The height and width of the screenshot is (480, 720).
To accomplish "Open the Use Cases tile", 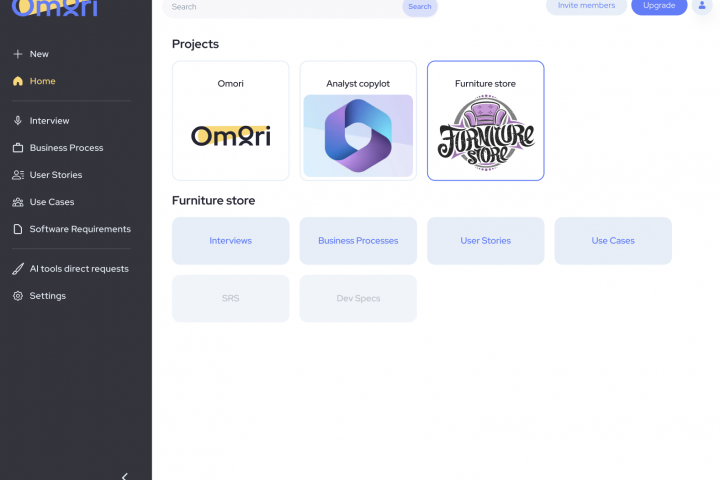I will [613, 241].
